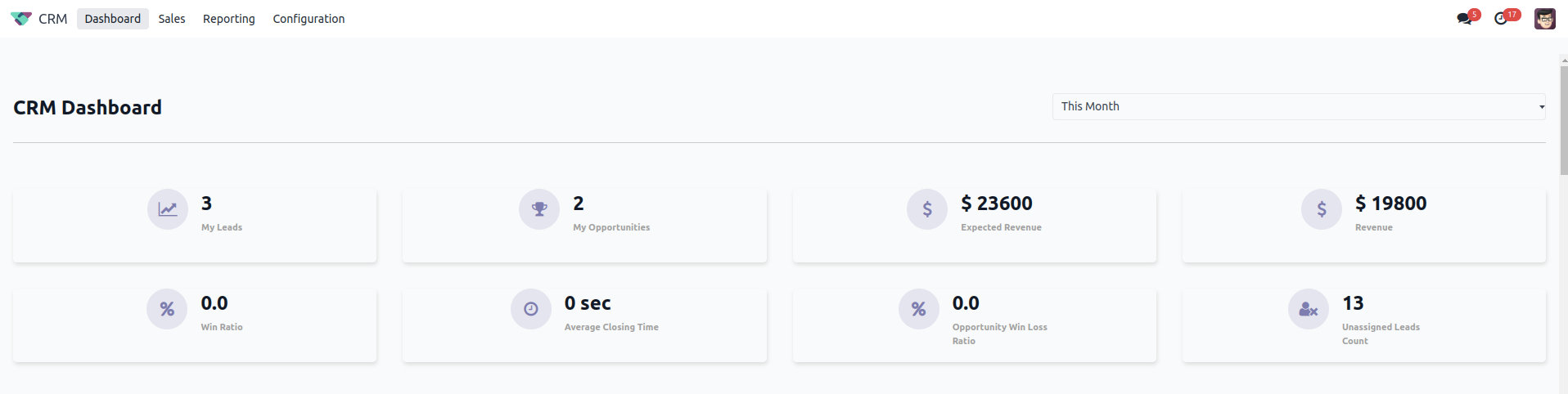Screen dimensions: 1568x394
Task: Expand the This Month period dropdown
Action: (x=1299, y=107)
